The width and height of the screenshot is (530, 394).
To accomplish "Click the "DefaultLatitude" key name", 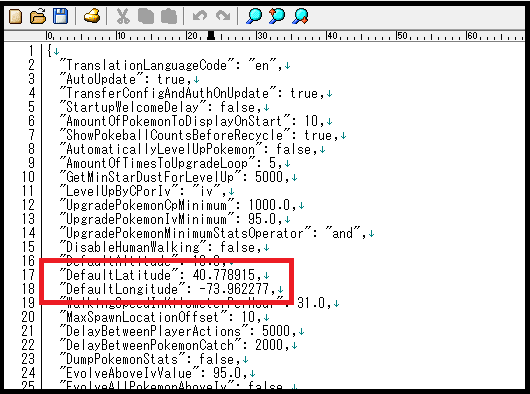I will pos(119,275).
